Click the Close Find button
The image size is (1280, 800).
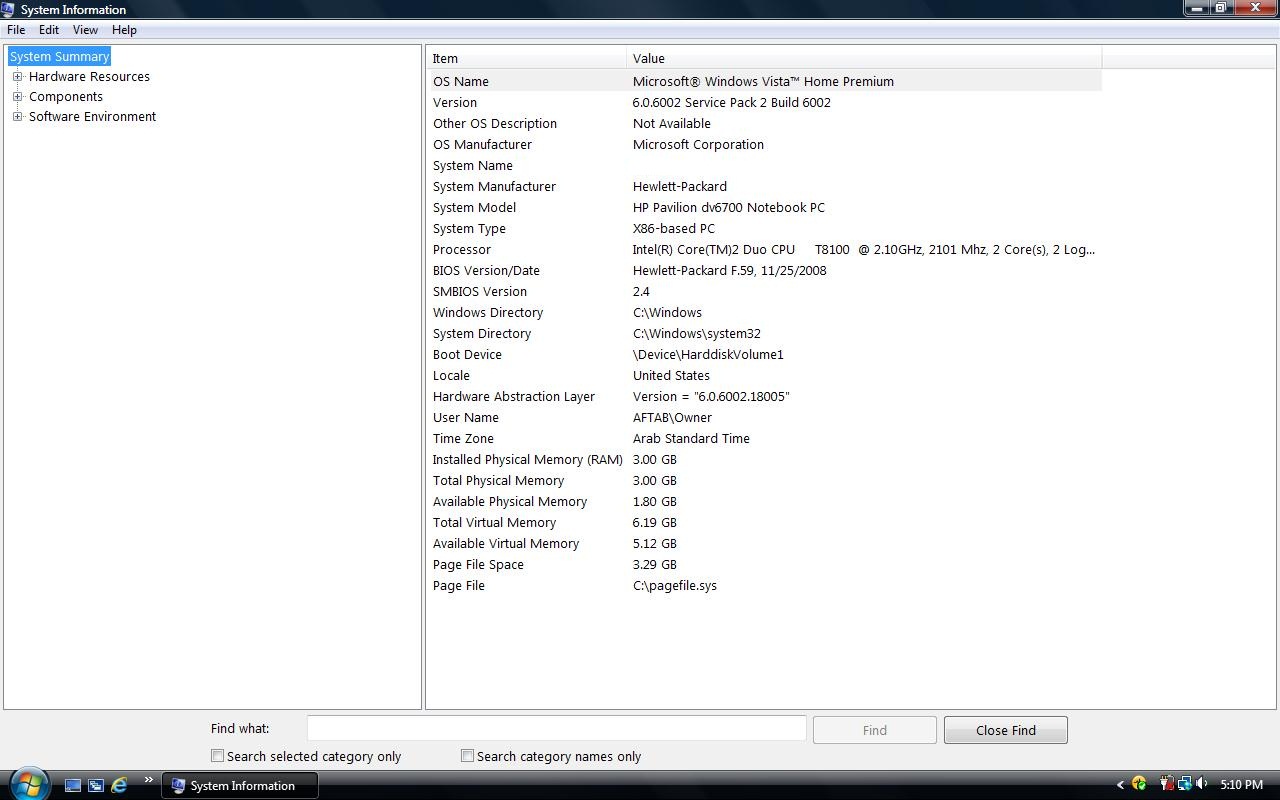[x=1006, y=730]
